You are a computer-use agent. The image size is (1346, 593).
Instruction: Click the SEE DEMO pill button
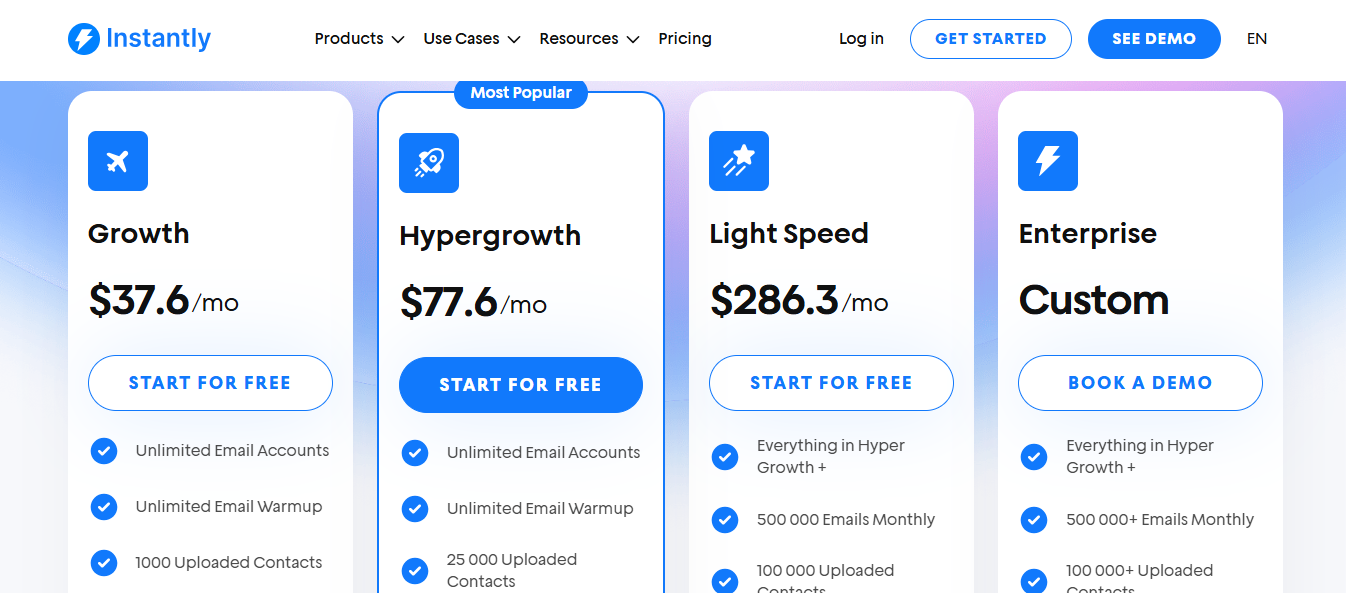pyautogui.click(x=1154, y=38)
